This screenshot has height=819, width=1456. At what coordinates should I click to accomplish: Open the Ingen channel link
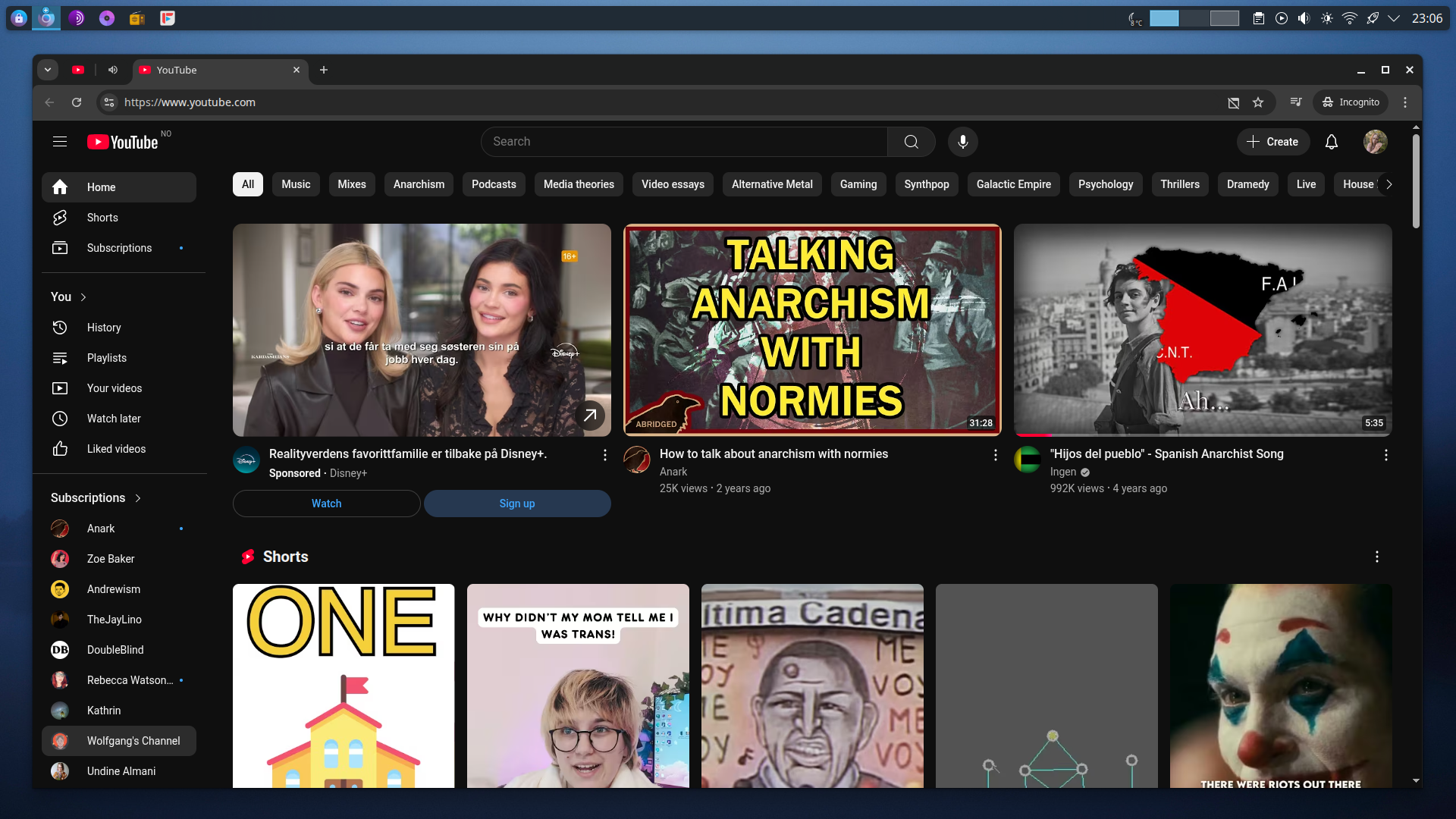1063,472
